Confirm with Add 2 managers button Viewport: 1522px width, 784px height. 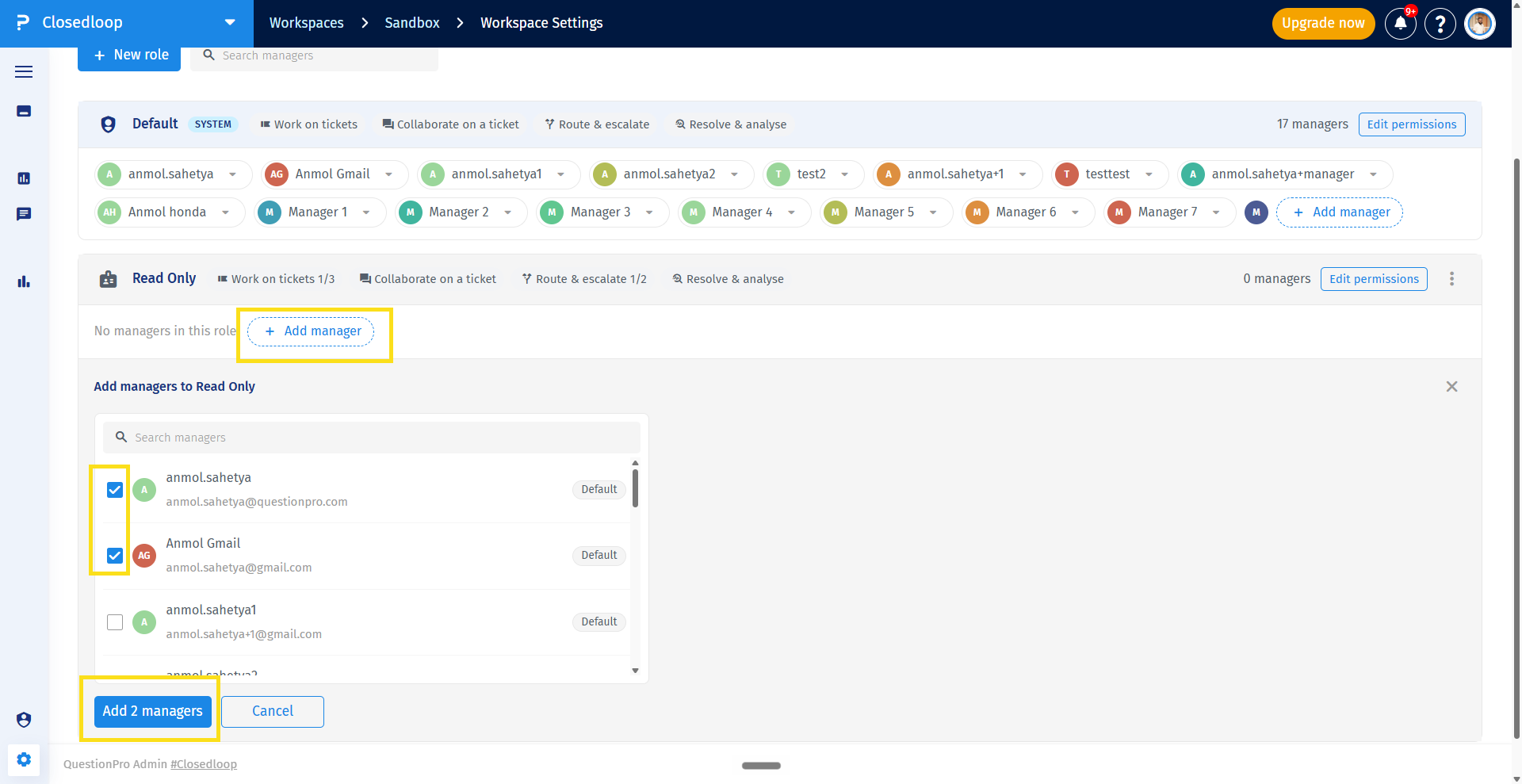point(153,712)
